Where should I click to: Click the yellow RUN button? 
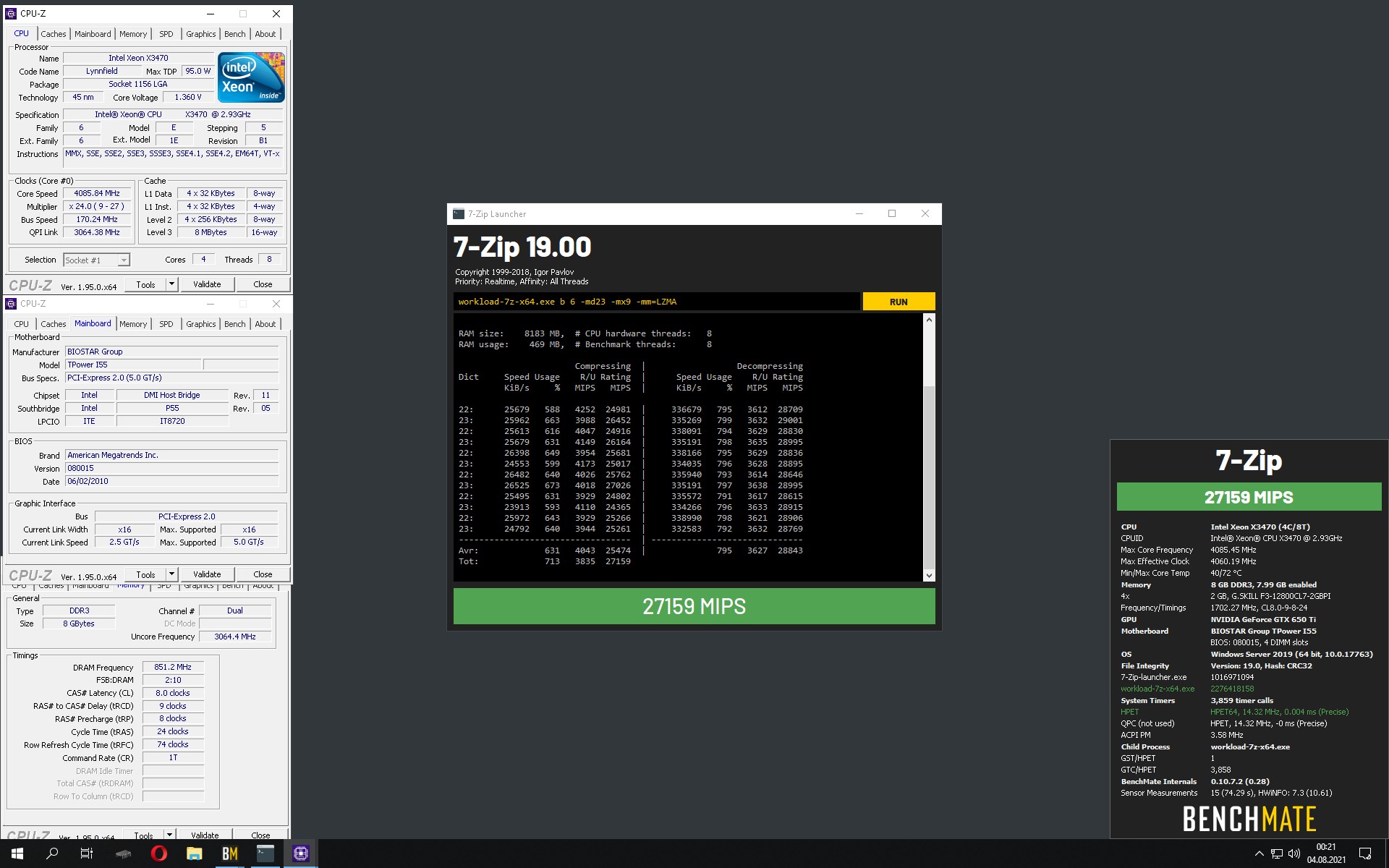(x=899, y=302)
